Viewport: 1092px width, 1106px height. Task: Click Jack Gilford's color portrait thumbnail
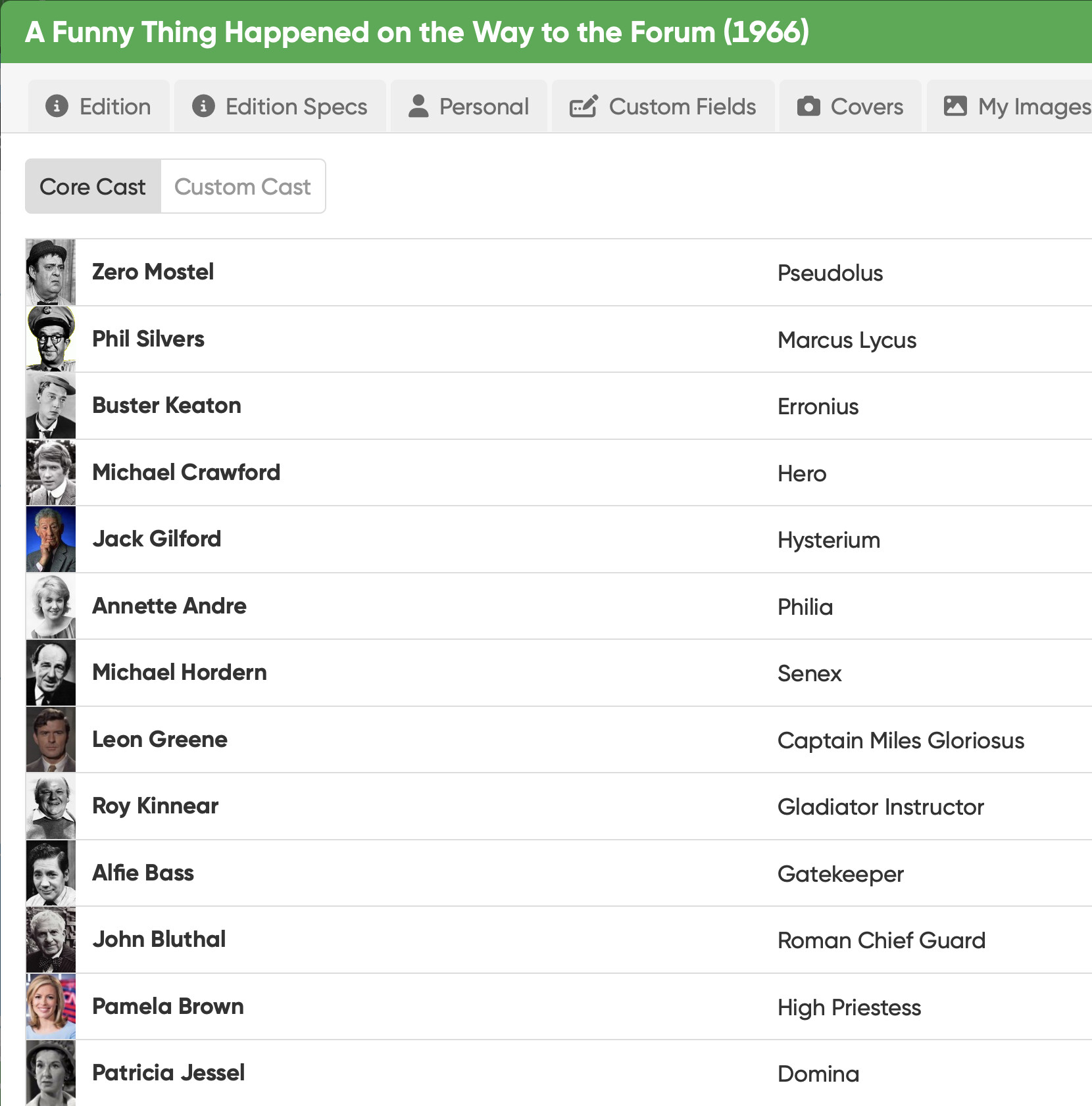pyautogui.click(x=51, y=539)
